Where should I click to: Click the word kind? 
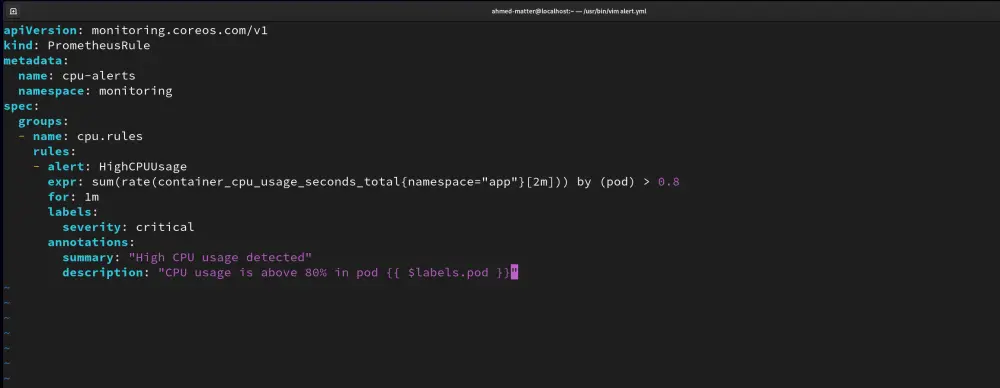(x=18, y=45)
